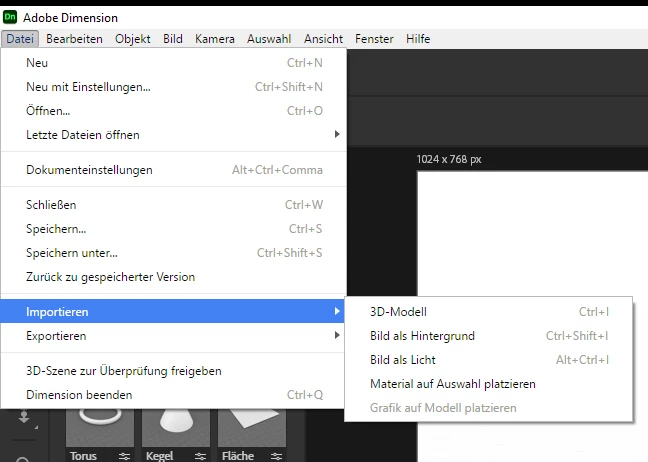Viewport: 648px width, 462px height.
Task: Open the Kamera menu
Action: (215, 39)
